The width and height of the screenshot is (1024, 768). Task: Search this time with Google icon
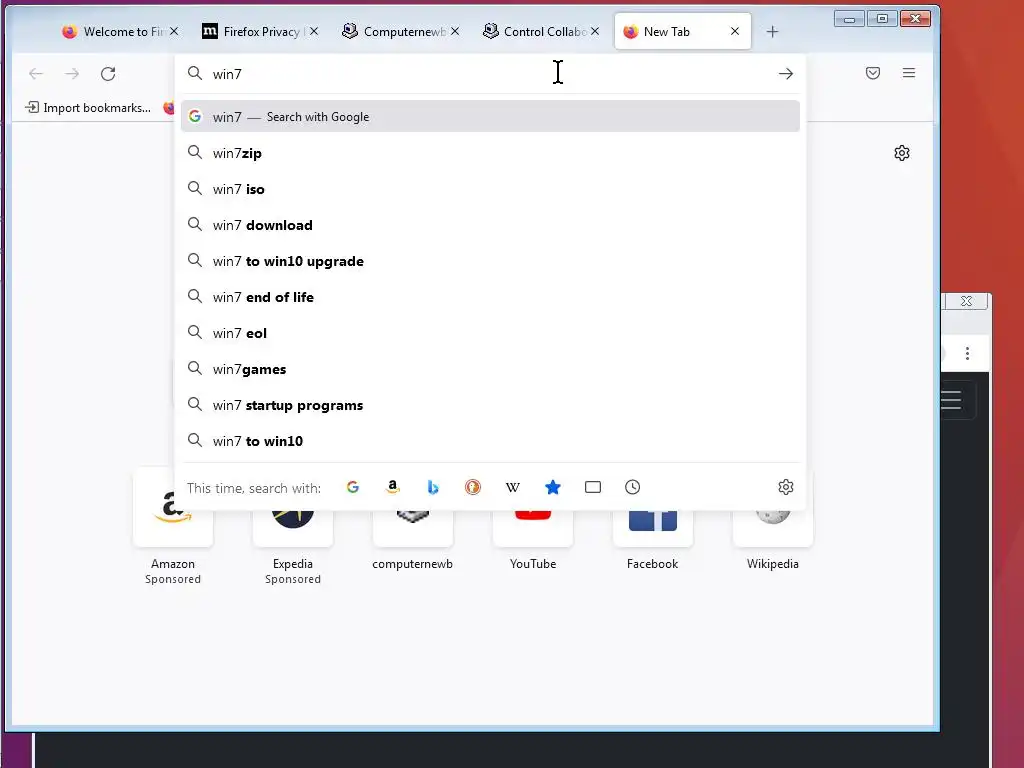(x=353, y=487)
